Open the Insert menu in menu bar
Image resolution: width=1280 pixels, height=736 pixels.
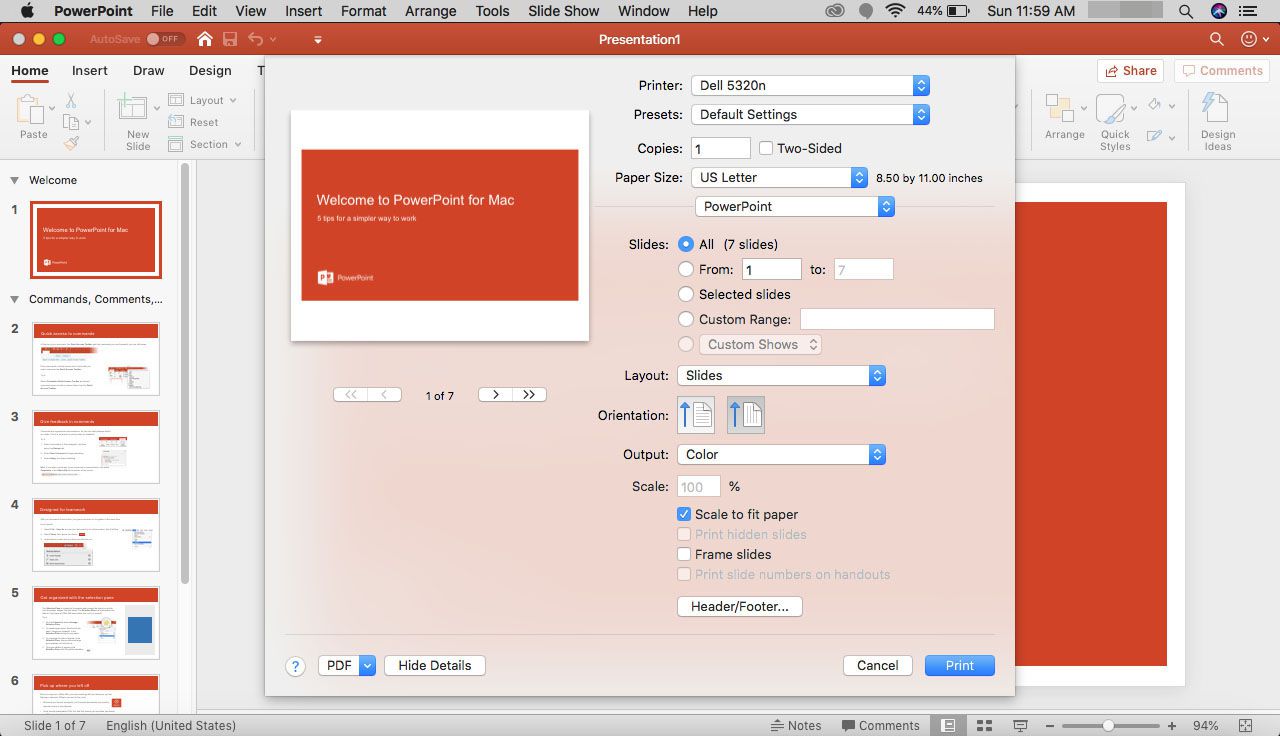(303, 11)
